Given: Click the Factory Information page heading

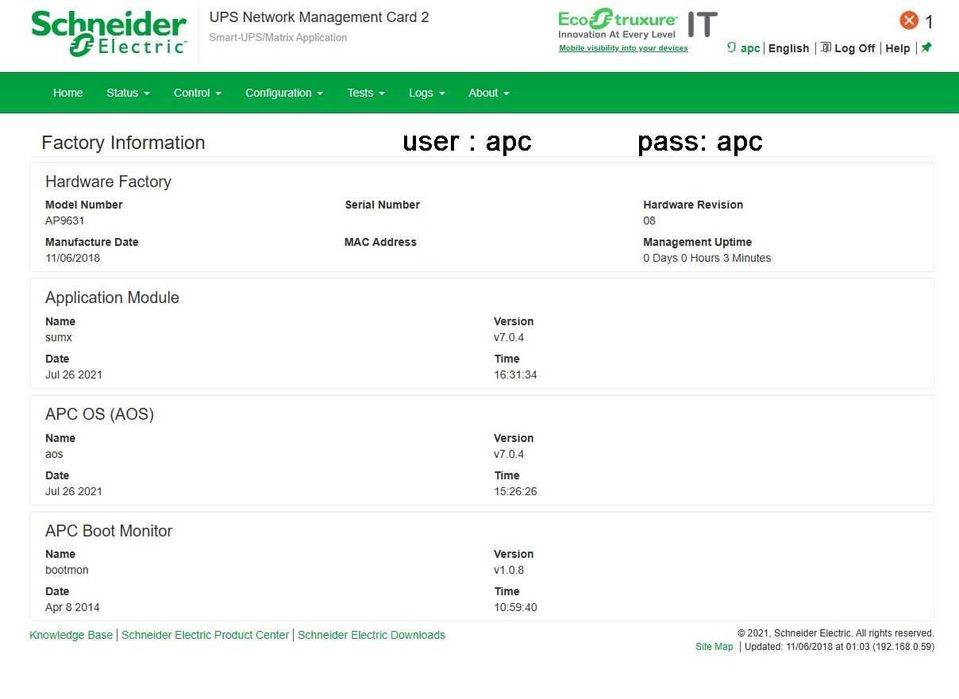Looking at the screenshot, I should 123,142.
